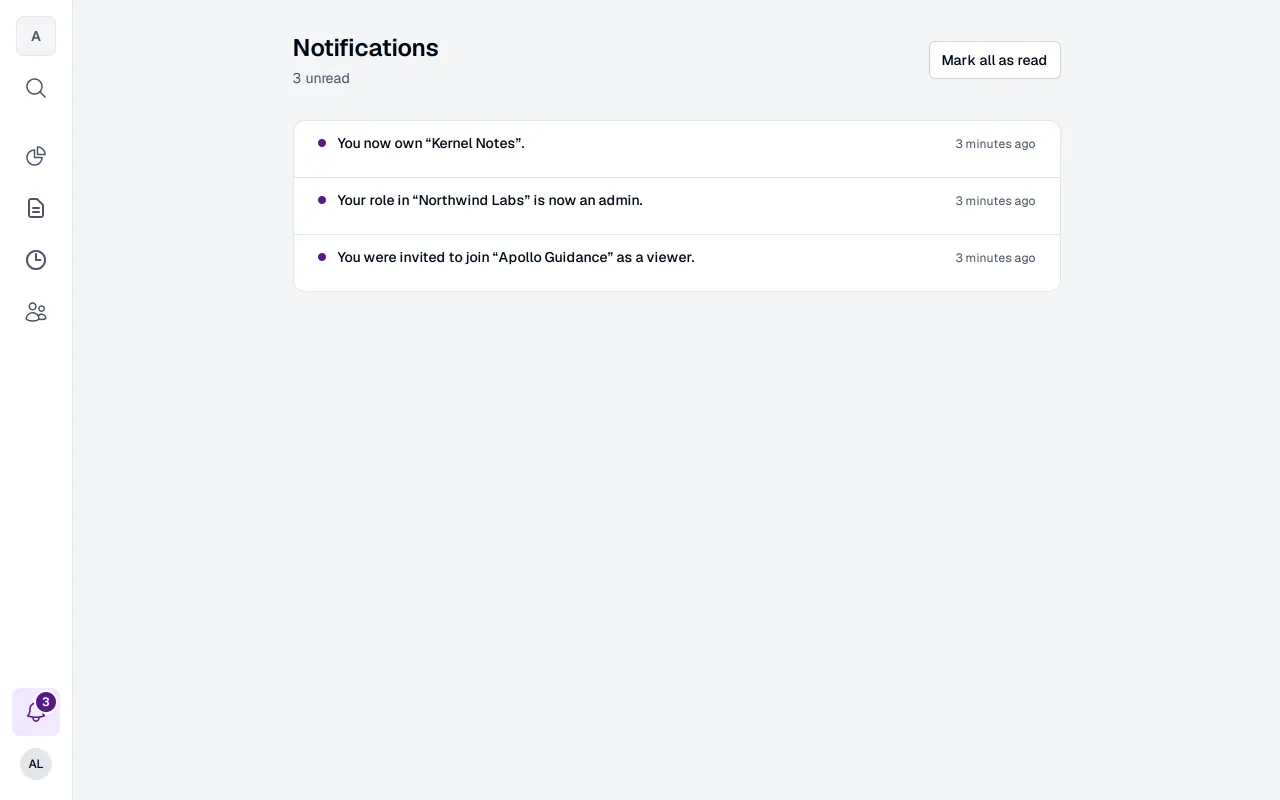Toggle unread dot on Northwind Labs notification
Image resolution: width=1280 pixels, height=800 pixels.
(322, 200)
